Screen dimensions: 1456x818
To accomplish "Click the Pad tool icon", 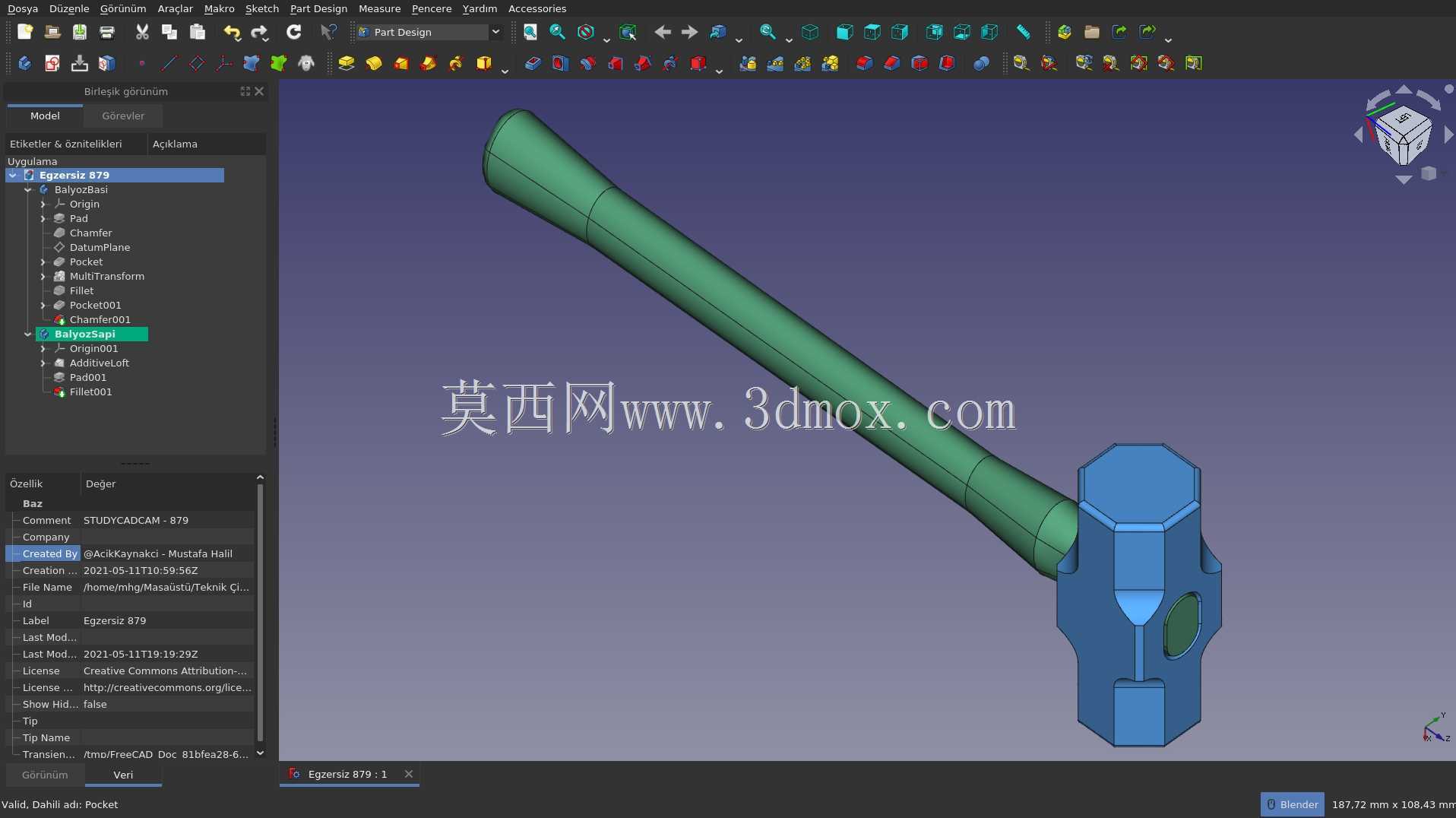I will coord(347,63).
